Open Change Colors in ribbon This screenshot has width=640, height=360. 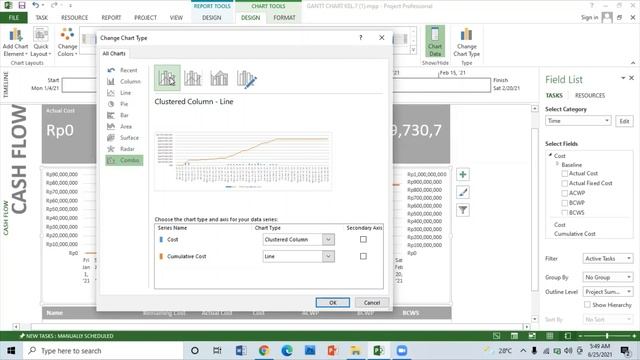click(x=67, y=42)
